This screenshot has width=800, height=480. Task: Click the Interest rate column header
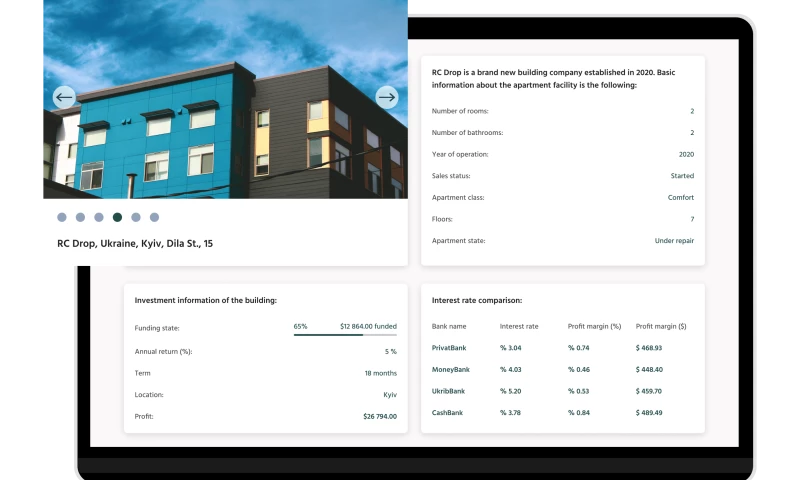point(519,326)
